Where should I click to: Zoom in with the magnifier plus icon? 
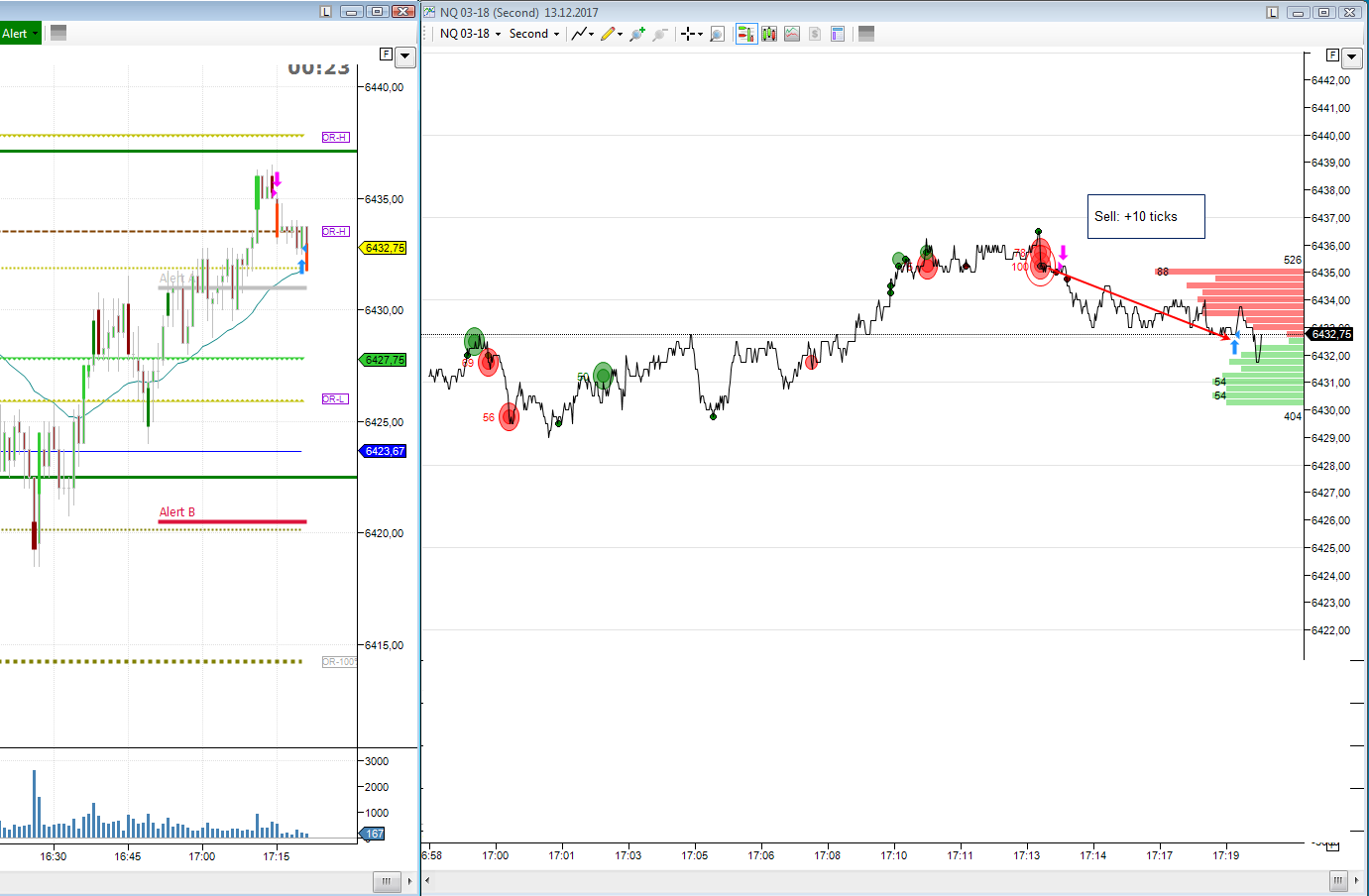pos(636,34)
